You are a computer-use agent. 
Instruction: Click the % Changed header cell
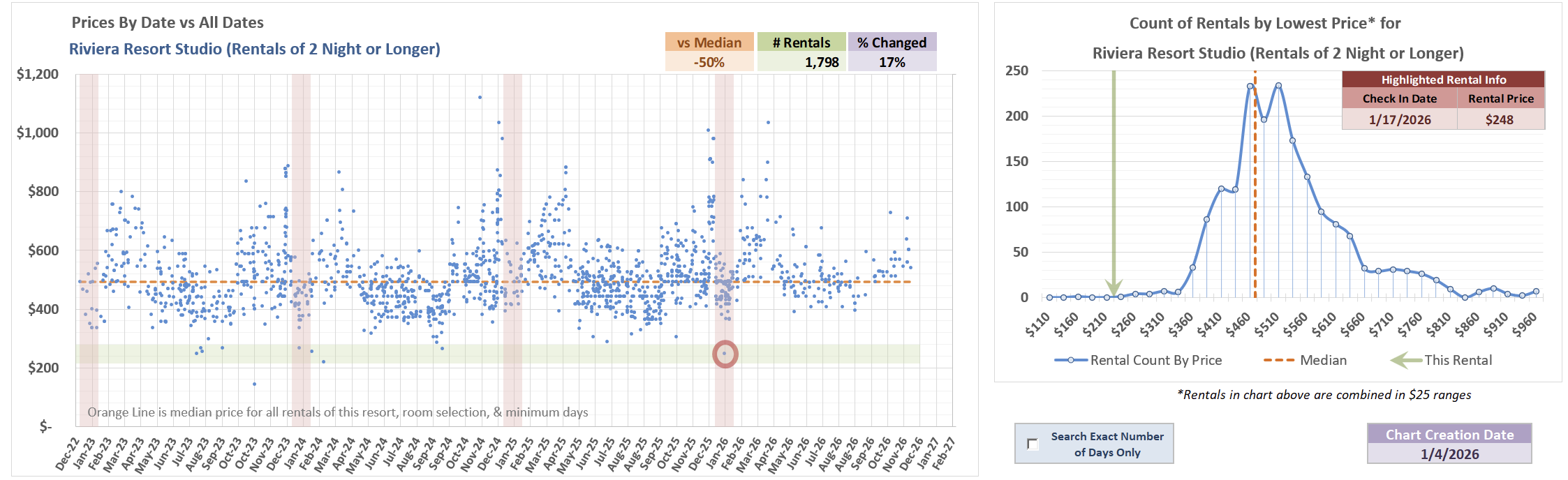[x=892, y=43]
